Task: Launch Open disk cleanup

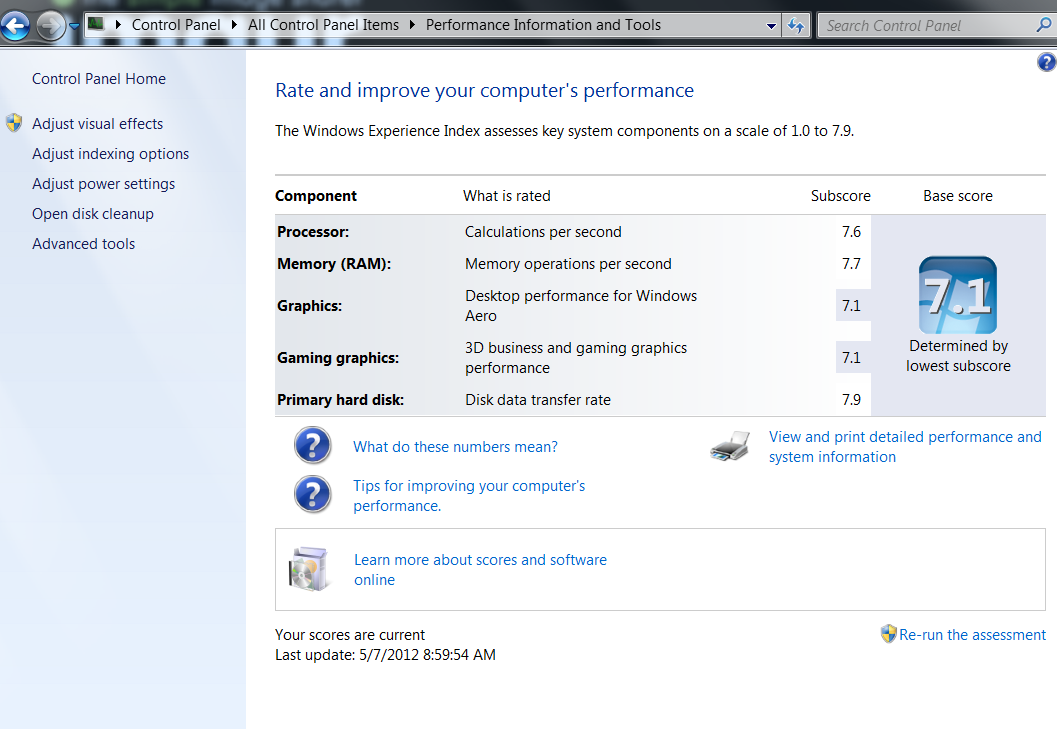Action: tap(93, 214)
